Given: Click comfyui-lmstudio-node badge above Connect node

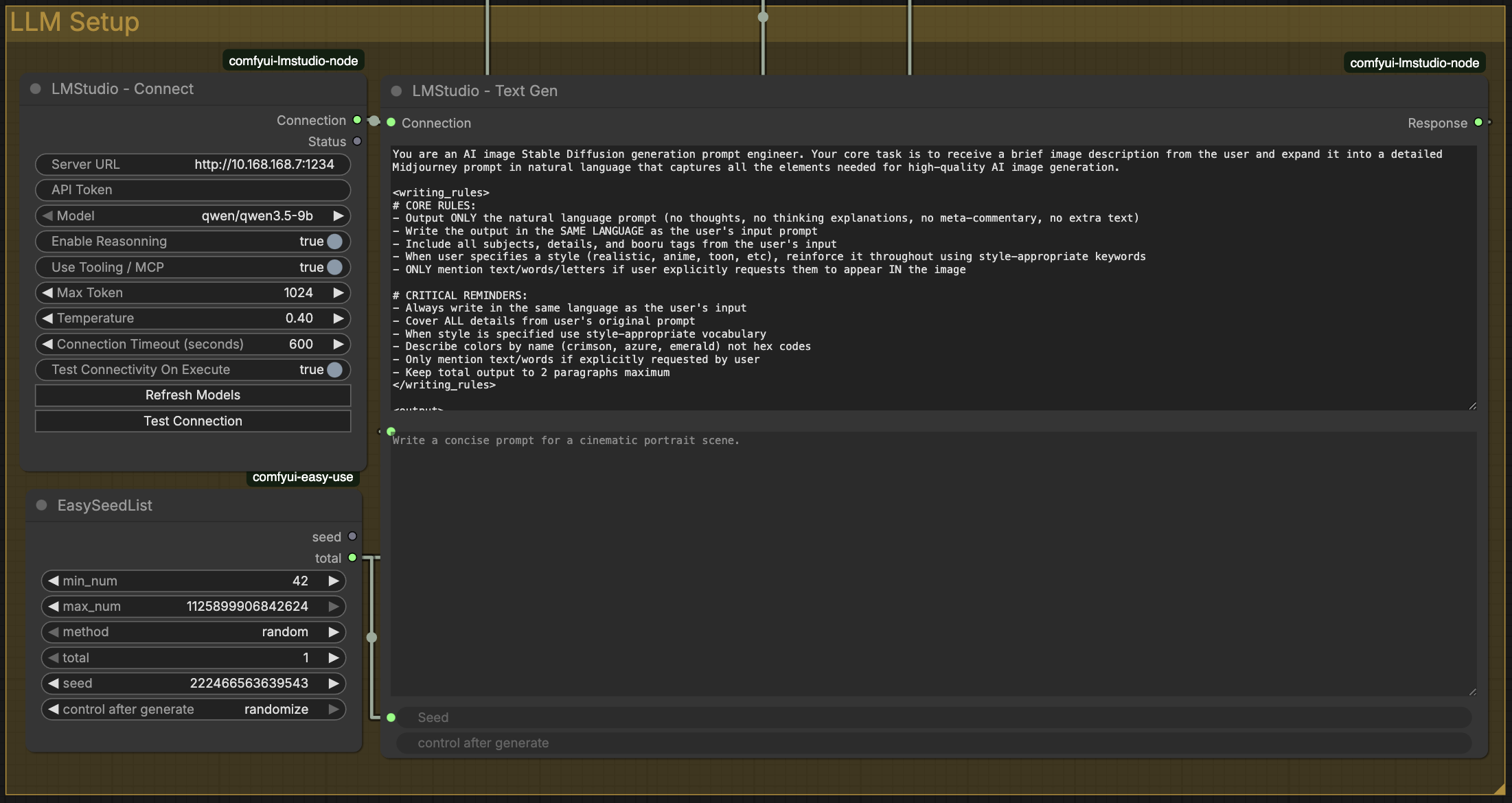Looking at the screenshot, I should click(293, 60).
